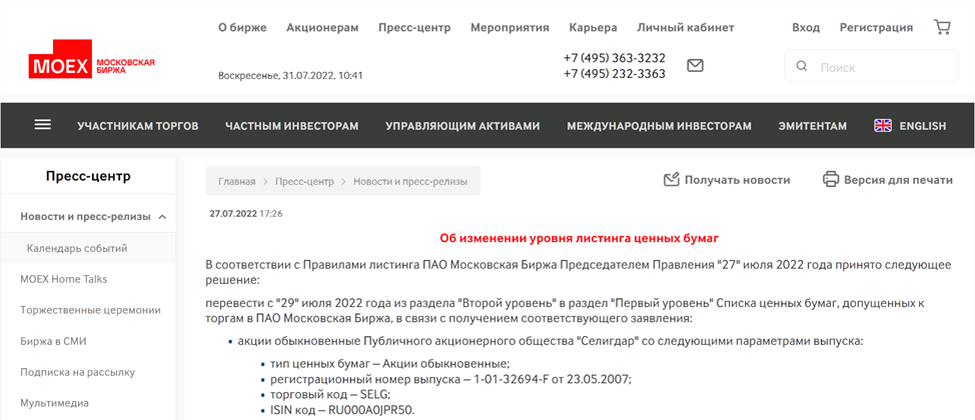Select Новости и пресс-релизы sidebar item
This screenshot has width=975, height=420.
[x=85, y=217]
